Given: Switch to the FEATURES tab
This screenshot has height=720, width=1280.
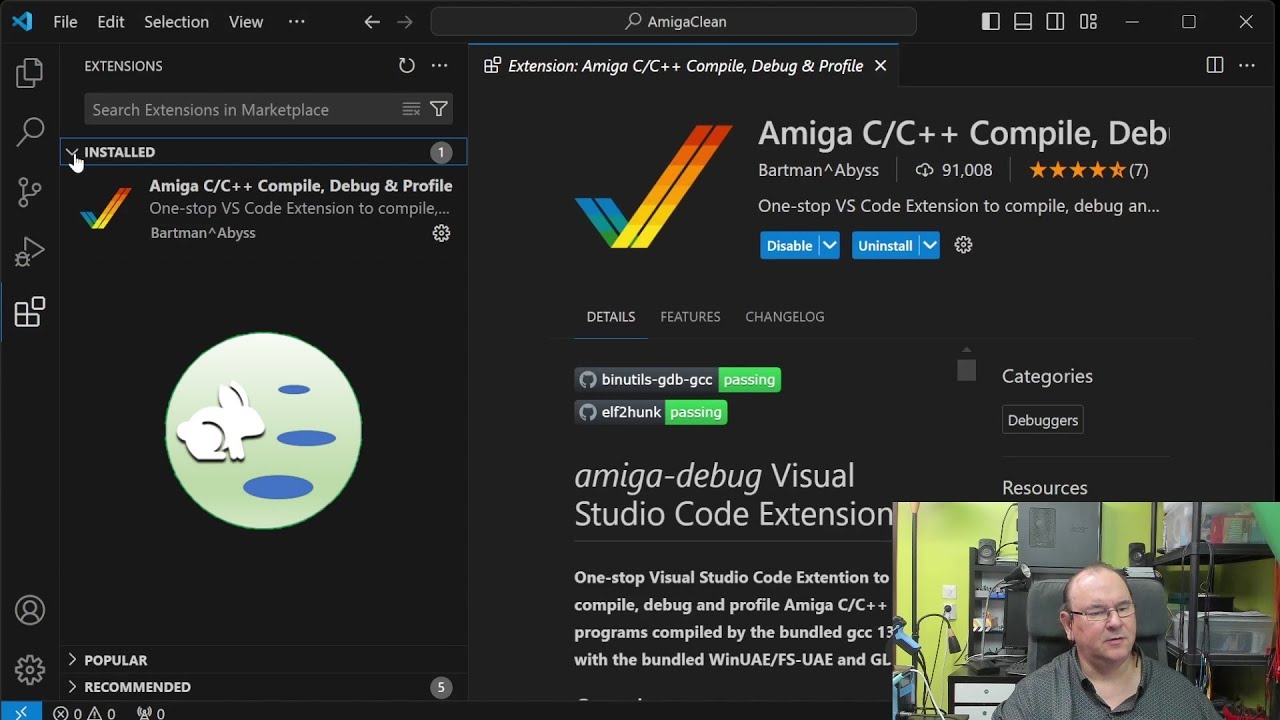Looking at the screenshot, I should (x=690, y=316).
